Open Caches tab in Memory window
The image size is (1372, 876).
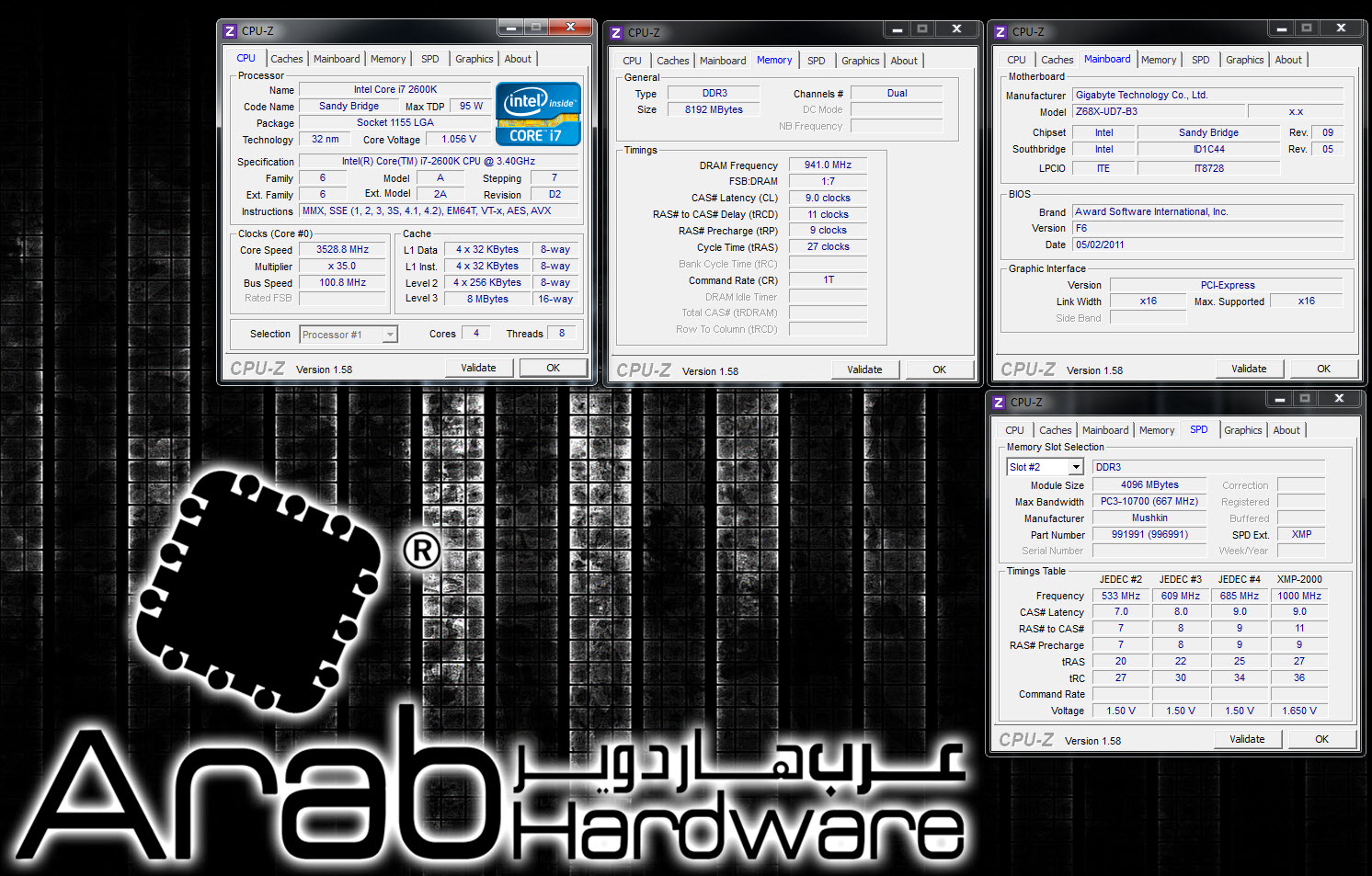pyautogui.click(x=673, y=61)
